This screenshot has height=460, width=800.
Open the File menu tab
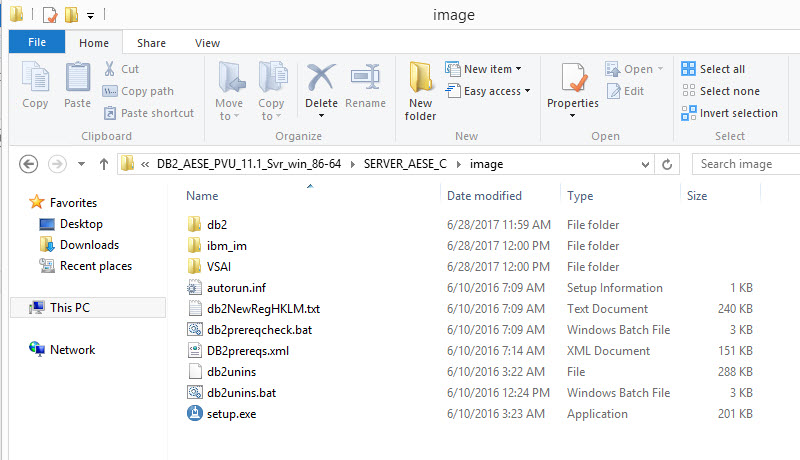(x=37, y=43)
